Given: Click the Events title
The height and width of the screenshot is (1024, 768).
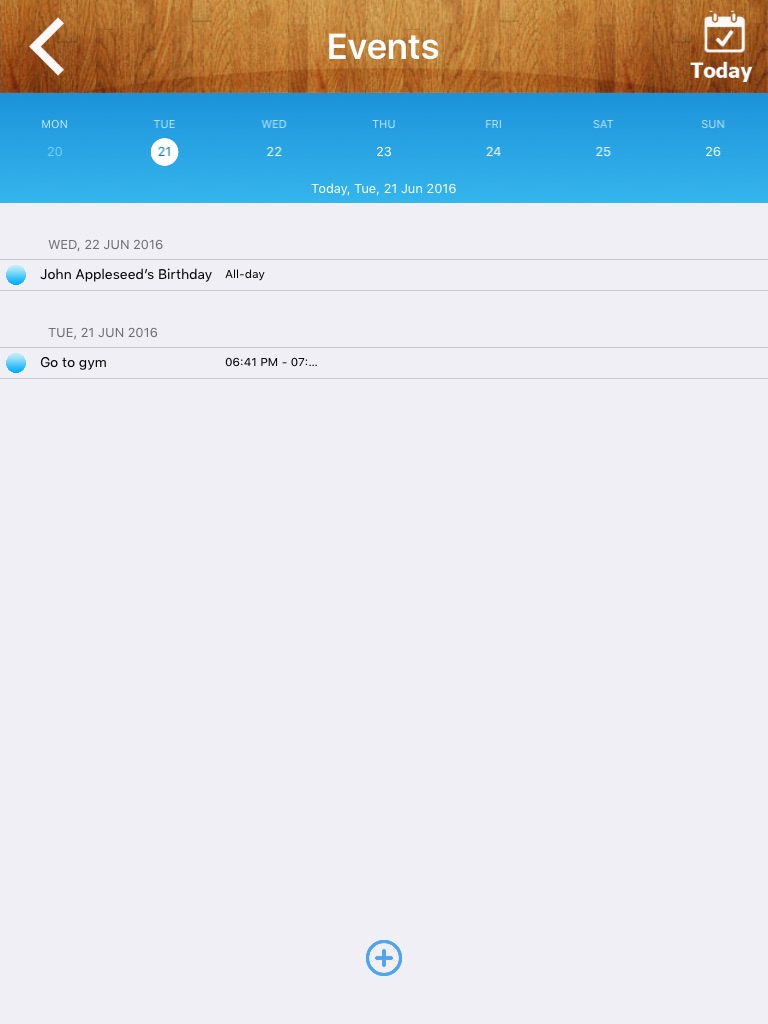Looking at the screenshot, I should (383, 47).
